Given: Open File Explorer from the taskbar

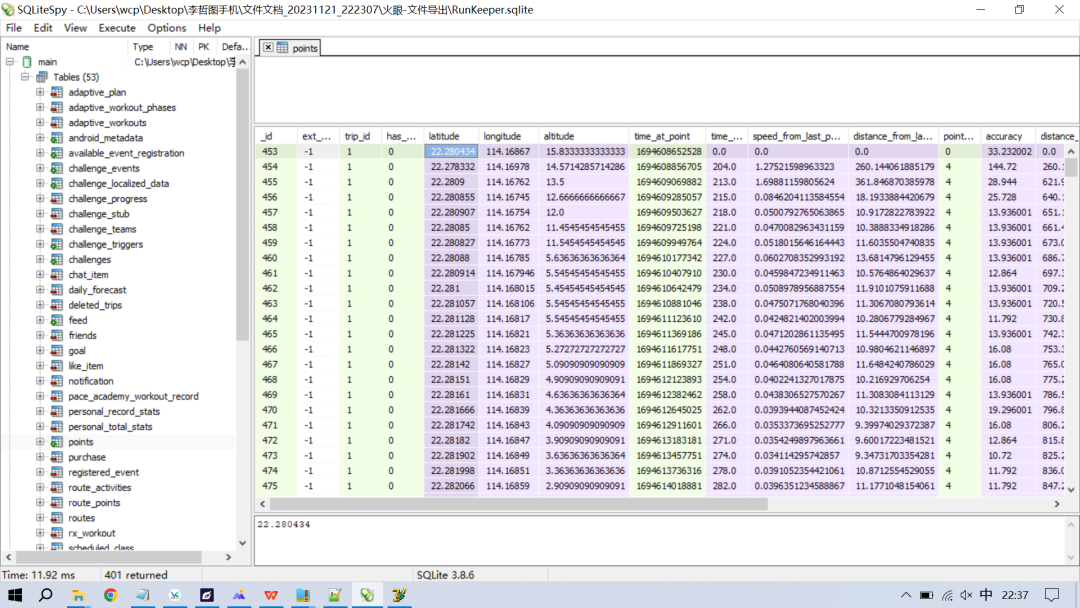Looking at the screenshot, I should [x=78, y=595].
